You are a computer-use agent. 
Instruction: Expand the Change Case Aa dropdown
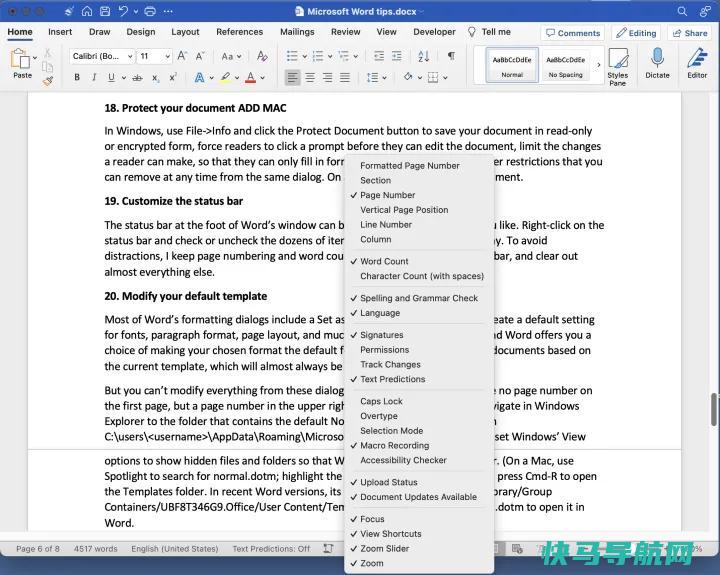(x=239, y=56)
